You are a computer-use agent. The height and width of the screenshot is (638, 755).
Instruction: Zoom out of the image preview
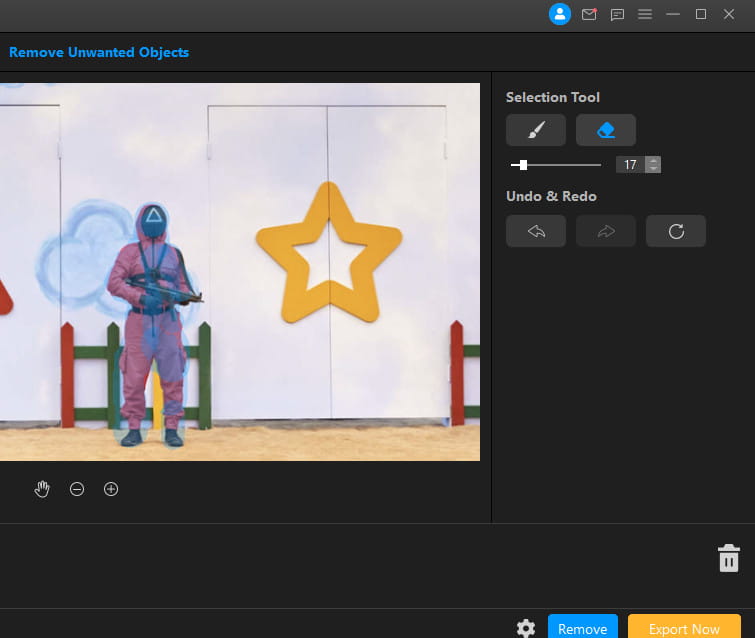(77, 489)
